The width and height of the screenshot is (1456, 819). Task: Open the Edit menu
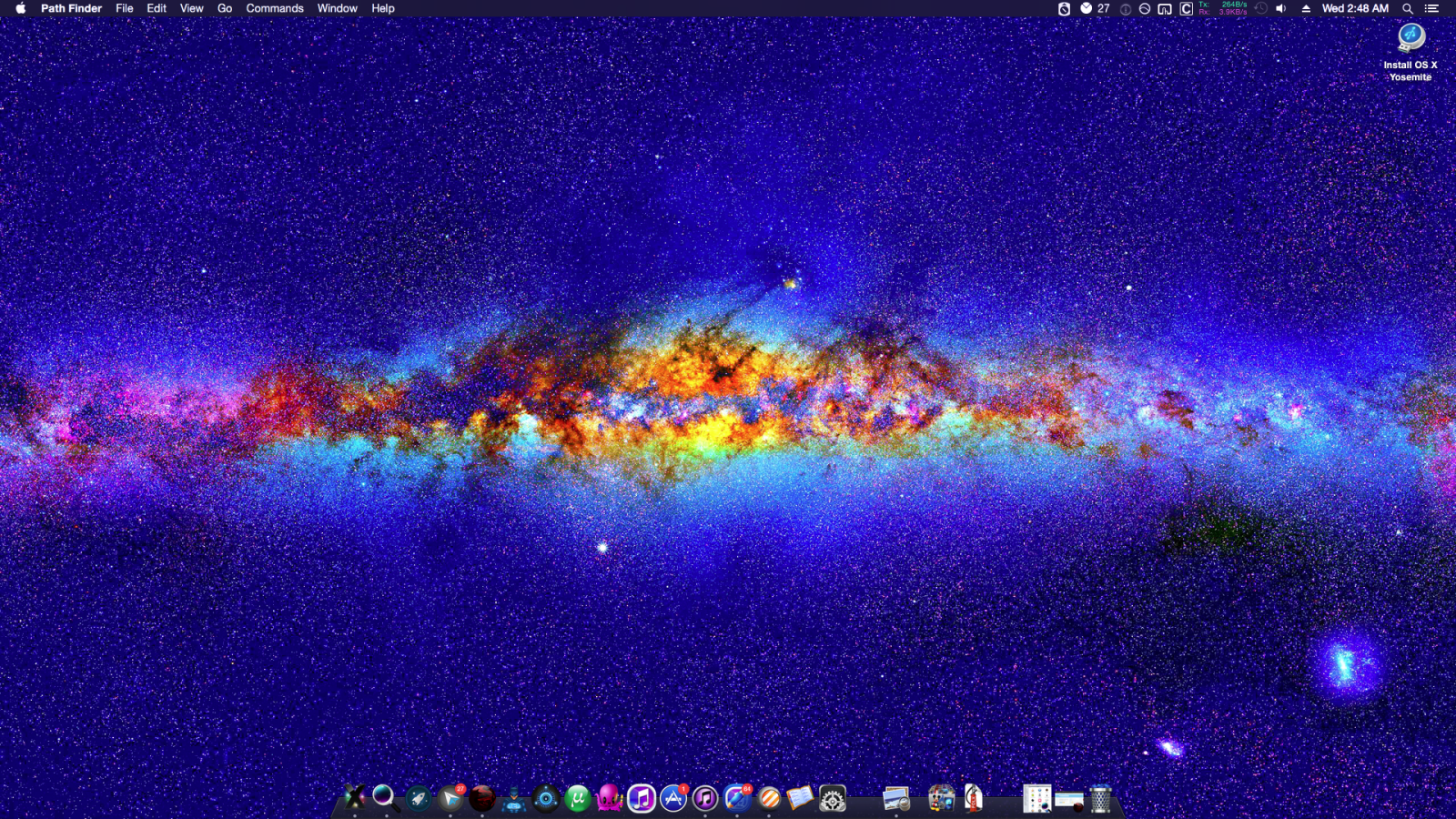[x=157, y=8]
